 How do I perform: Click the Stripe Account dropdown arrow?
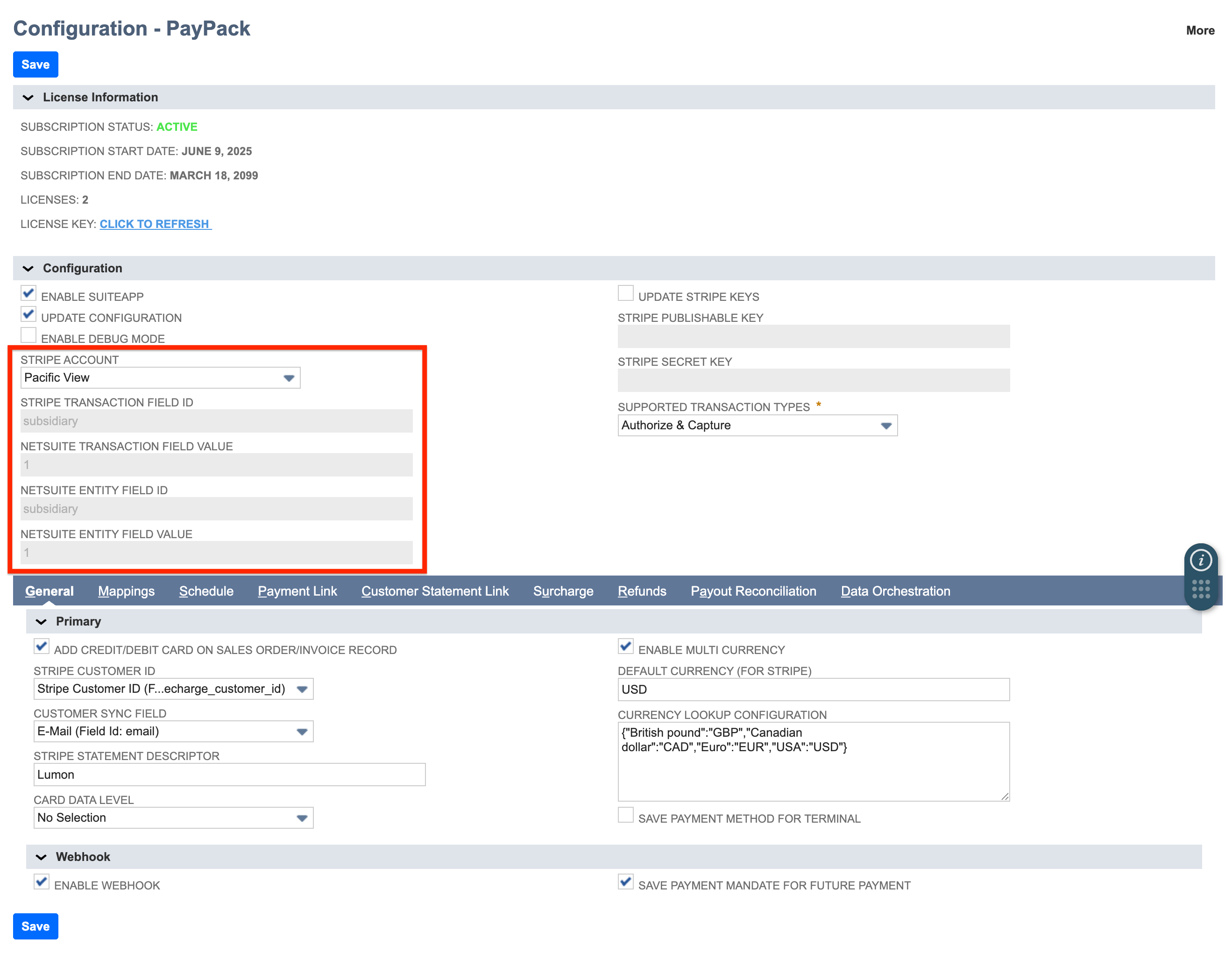pyautogui.click(x=289, y=378)
